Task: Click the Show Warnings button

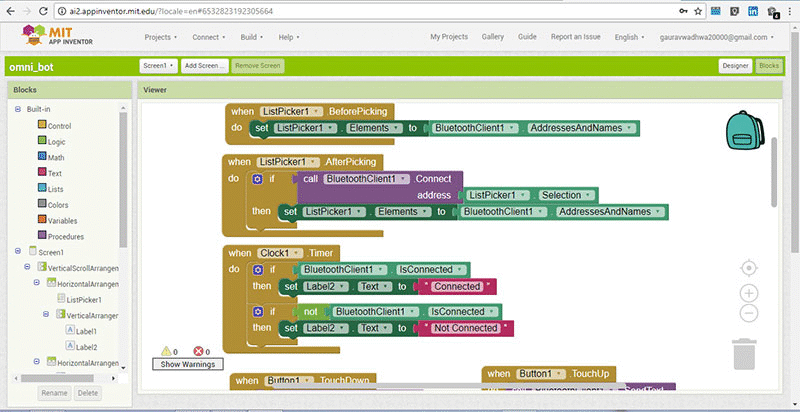Action: click(x=187, y=364)
